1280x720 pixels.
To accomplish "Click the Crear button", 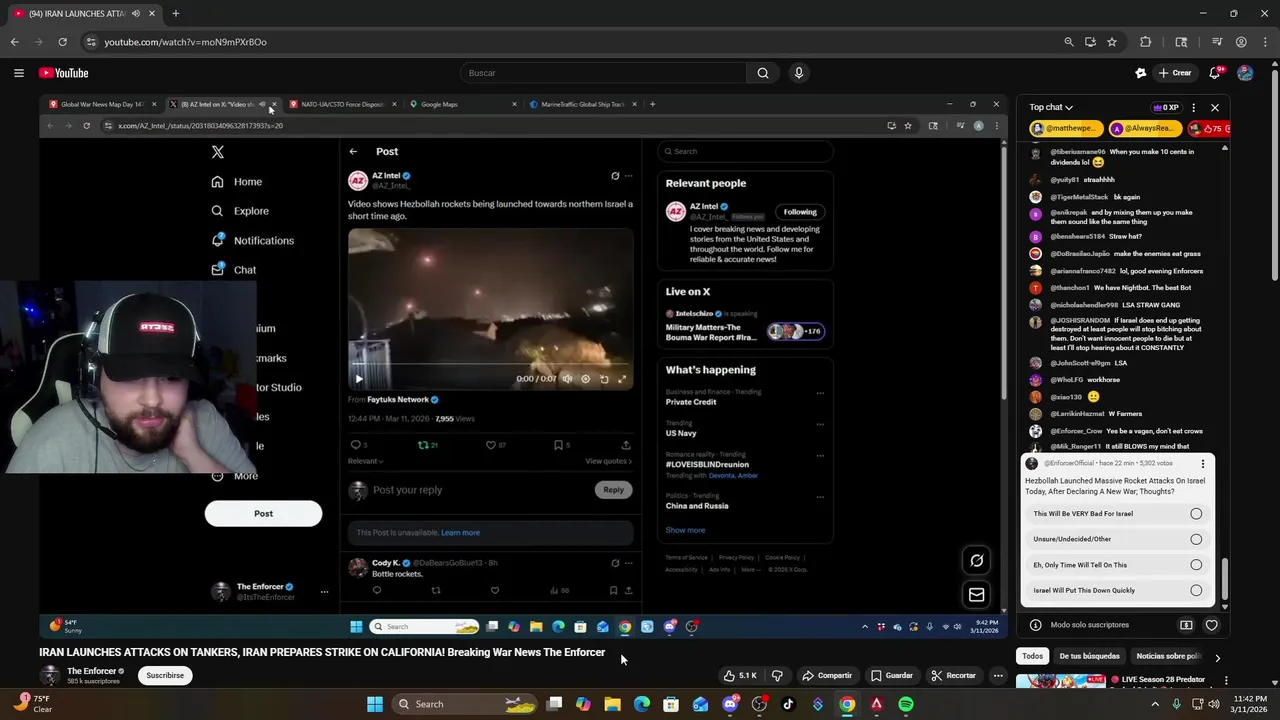I will (1175, 73).
